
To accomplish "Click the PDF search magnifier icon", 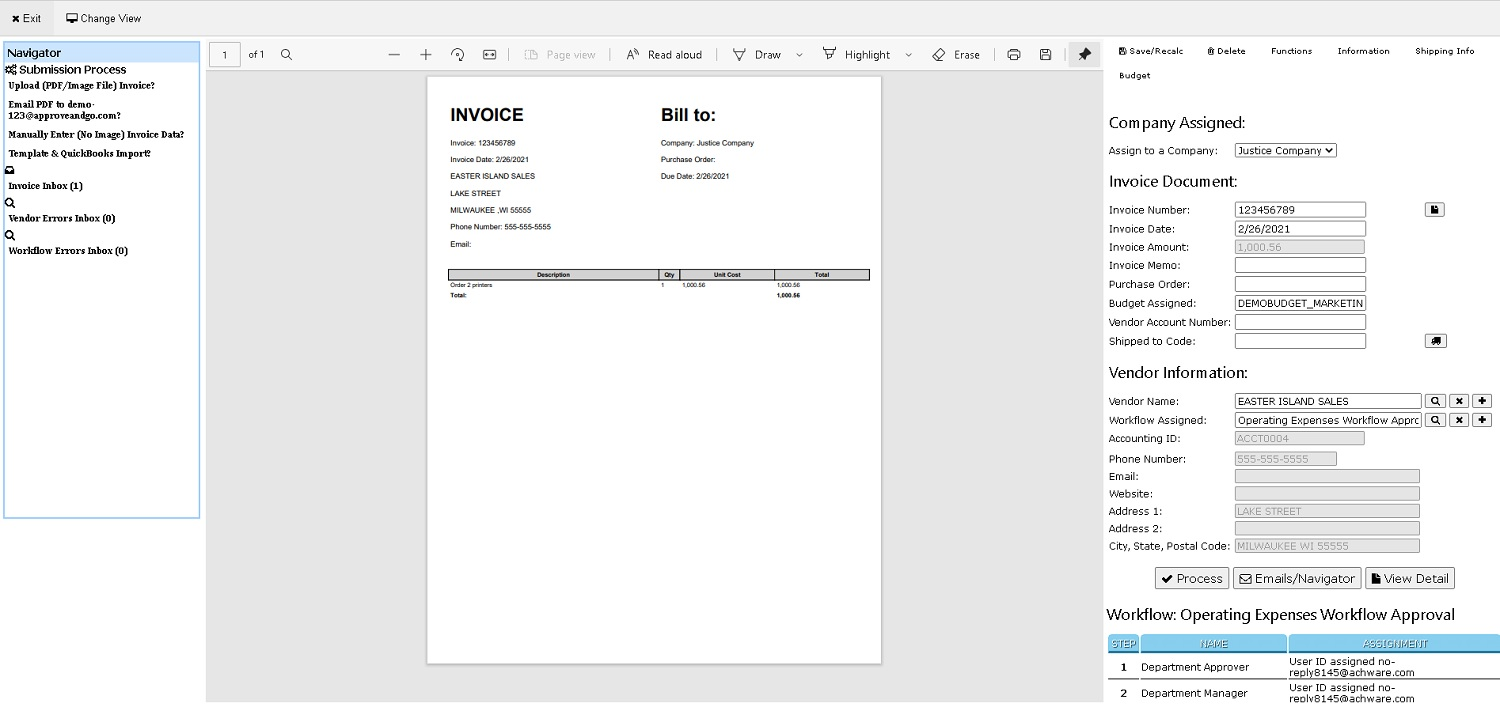I will [x=287, y=55].
